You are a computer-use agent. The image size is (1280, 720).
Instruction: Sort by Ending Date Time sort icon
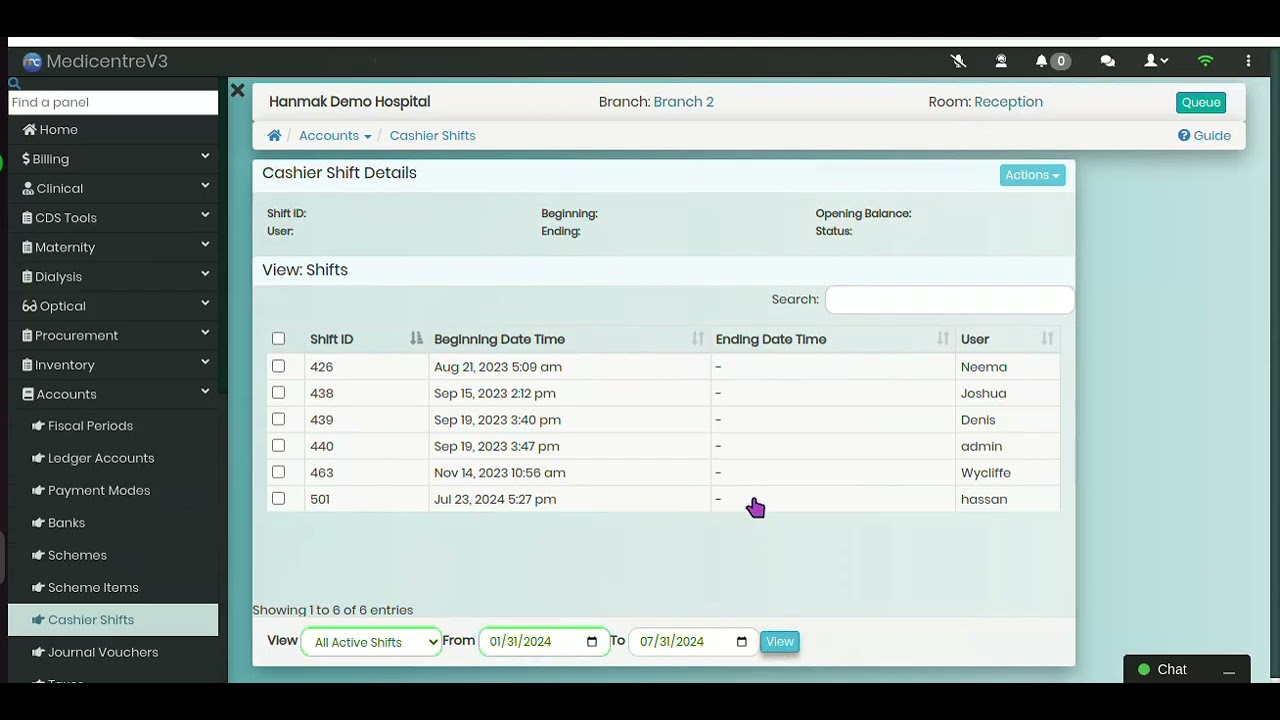(x=943, y=339)
